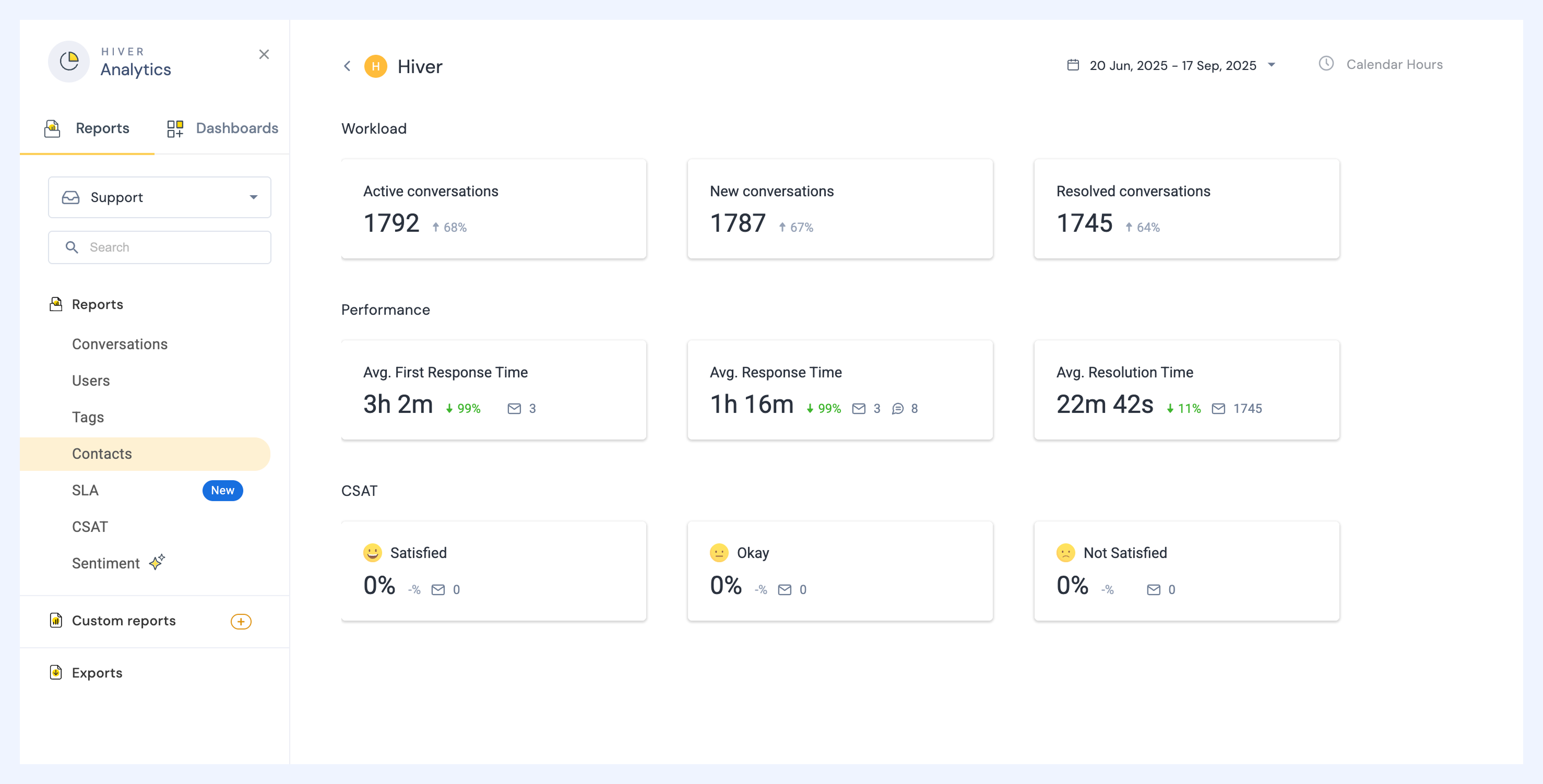
Task: Select the Reports tab
Action: (x=87, y=128)
